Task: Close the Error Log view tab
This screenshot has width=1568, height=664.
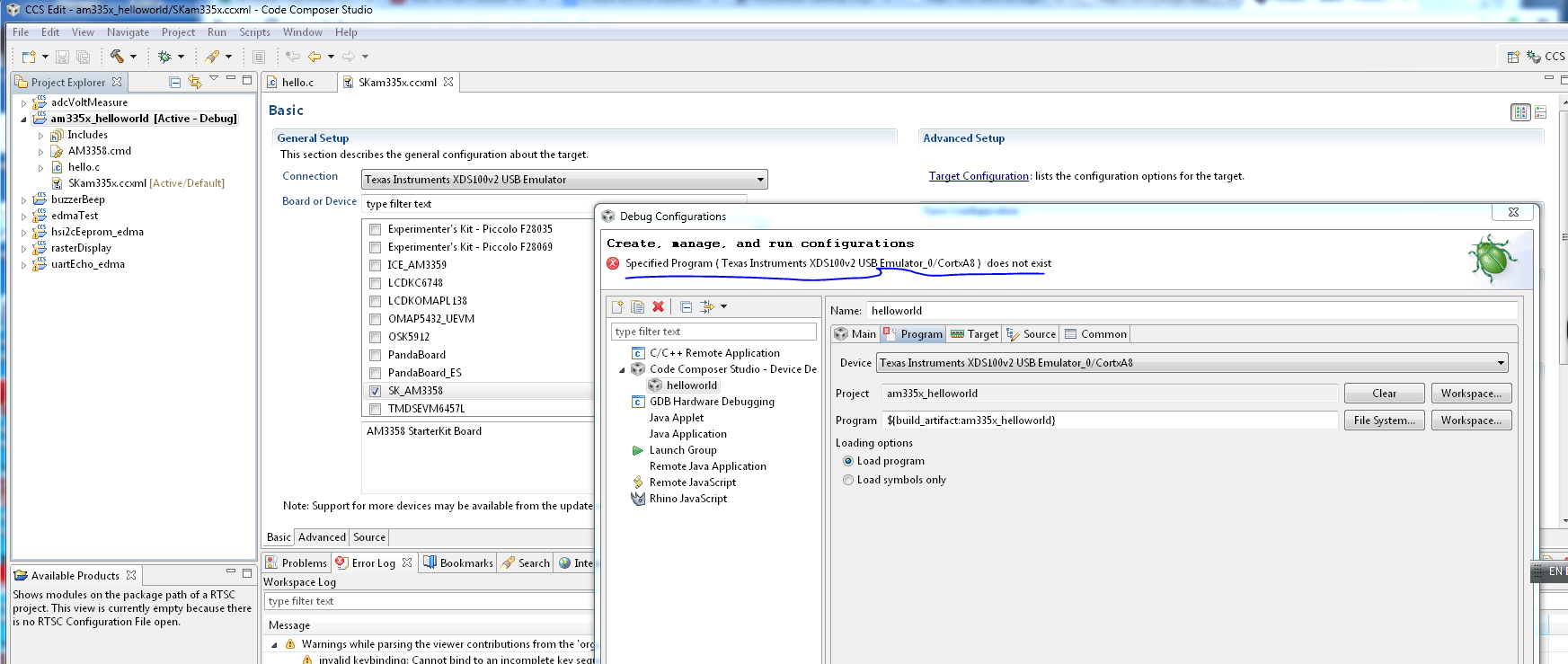Action: click(407, 562)
